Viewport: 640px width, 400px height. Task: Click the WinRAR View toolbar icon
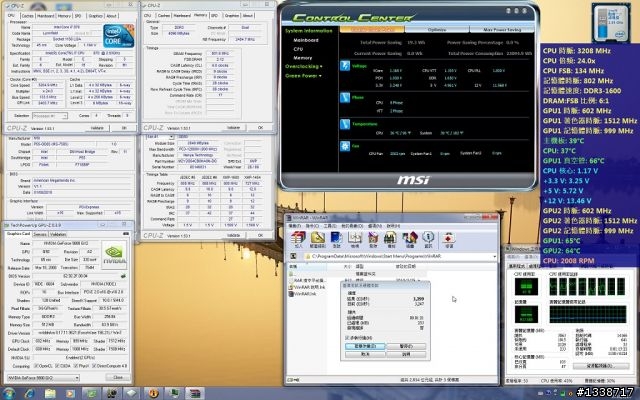(x=355, y=240)
